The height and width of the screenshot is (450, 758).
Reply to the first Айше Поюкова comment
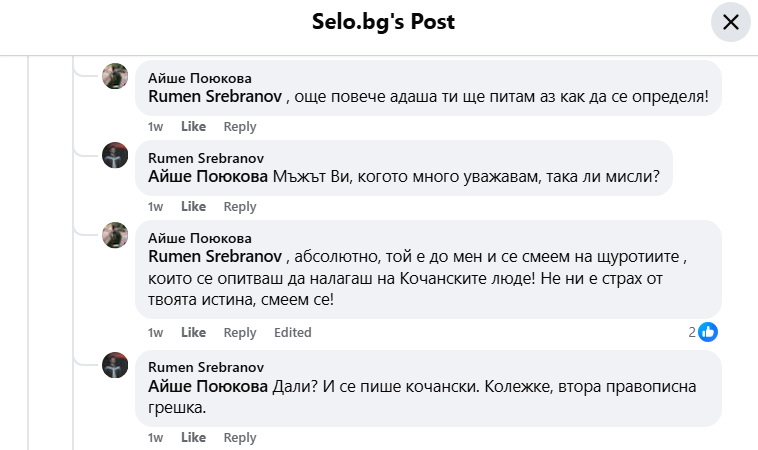click(x=240, y=127)
